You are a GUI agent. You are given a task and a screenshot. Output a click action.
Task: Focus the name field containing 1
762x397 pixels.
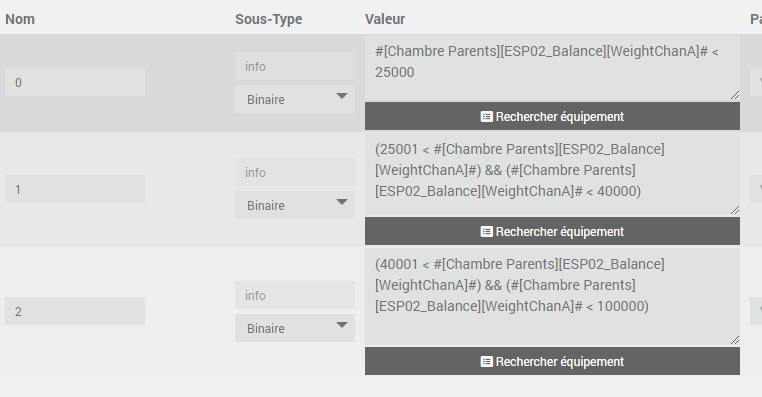(75, 189)
